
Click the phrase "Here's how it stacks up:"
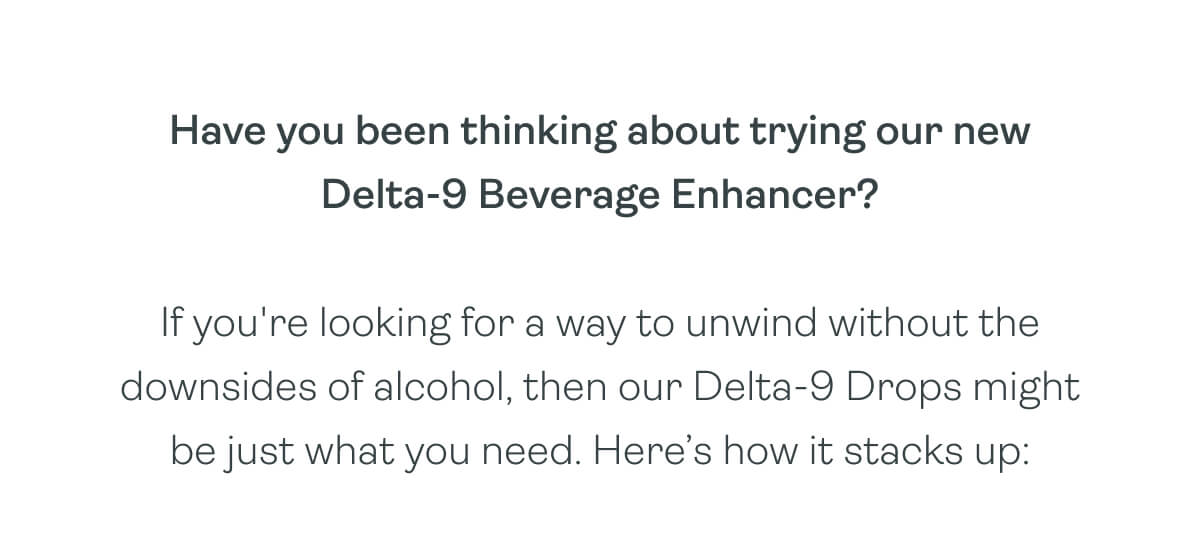(810, 452)
